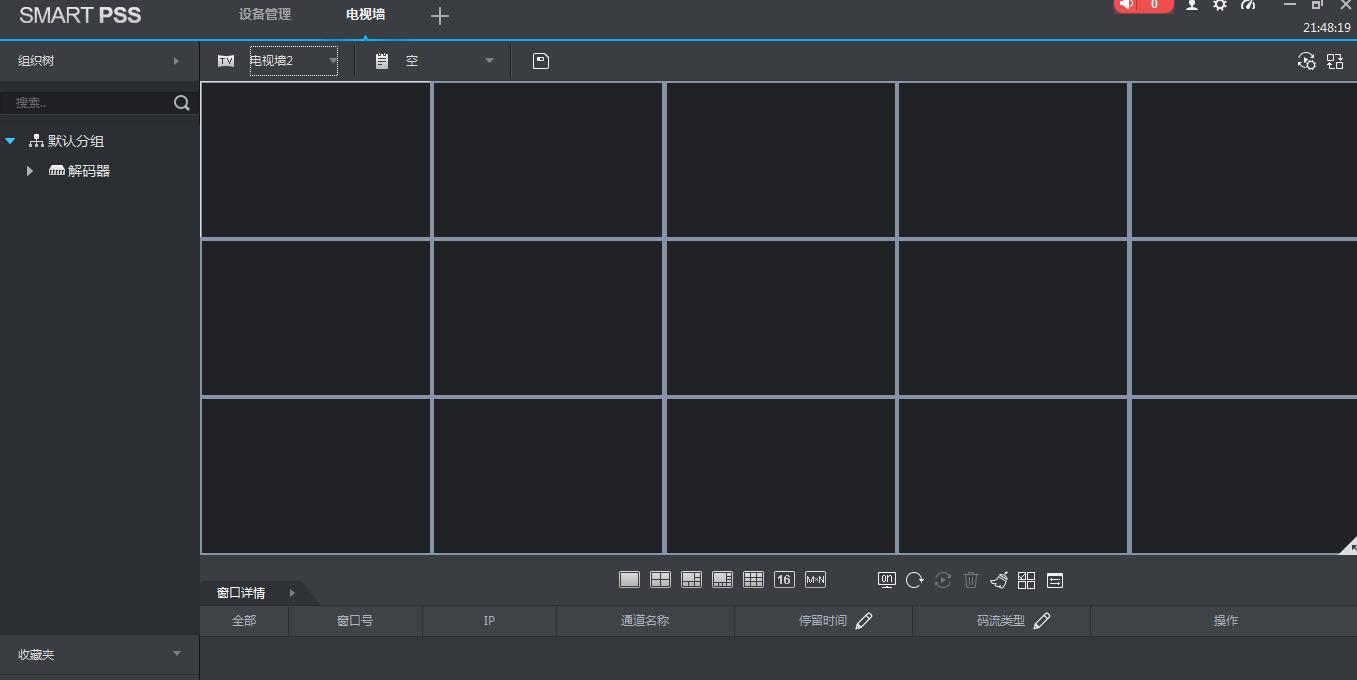
Task: Click the red alarm speaker indicator
Action: click(x=1128, y=5)
